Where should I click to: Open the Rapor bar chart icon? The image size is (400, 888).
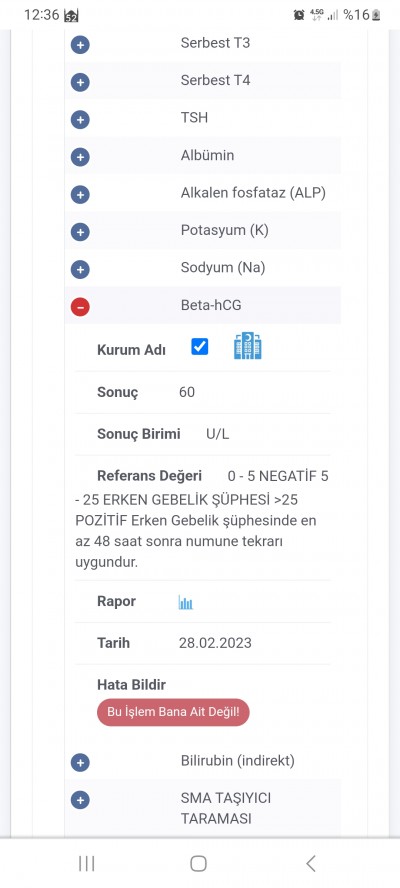click(x=185, y=602)
